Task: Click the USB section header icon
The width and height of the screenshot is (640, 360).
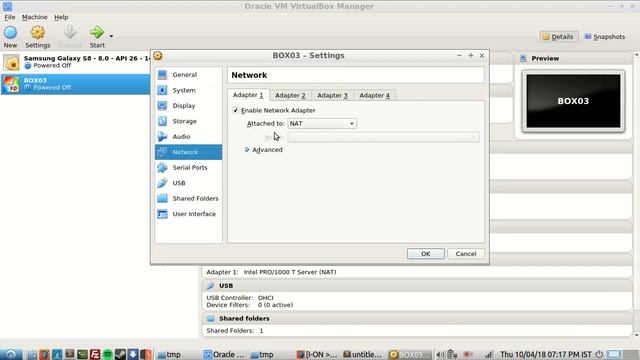Action: [211, 286]
